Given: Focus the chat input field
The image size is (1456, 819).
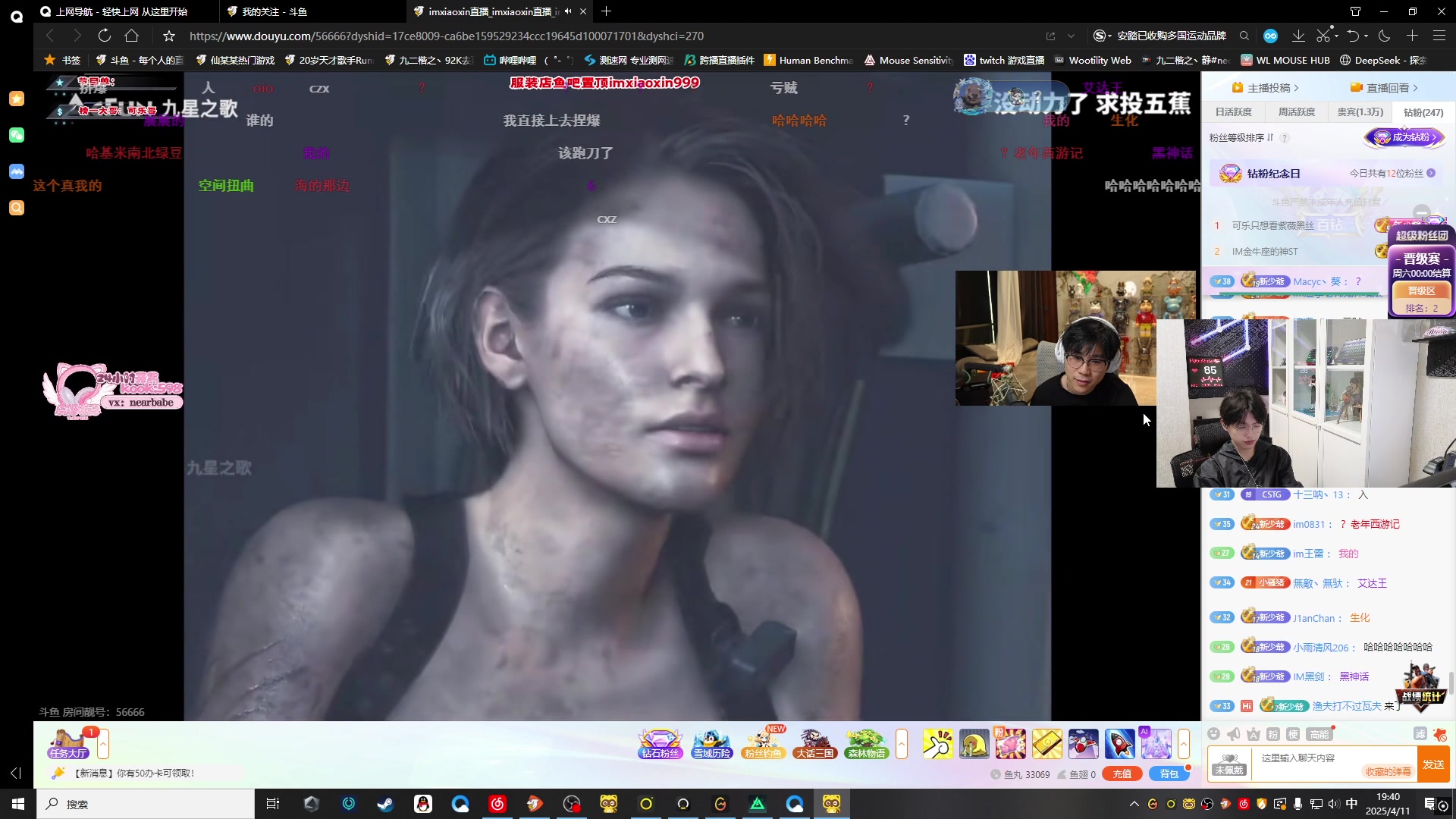Looking at the screenshot, I should point(1335,758).
